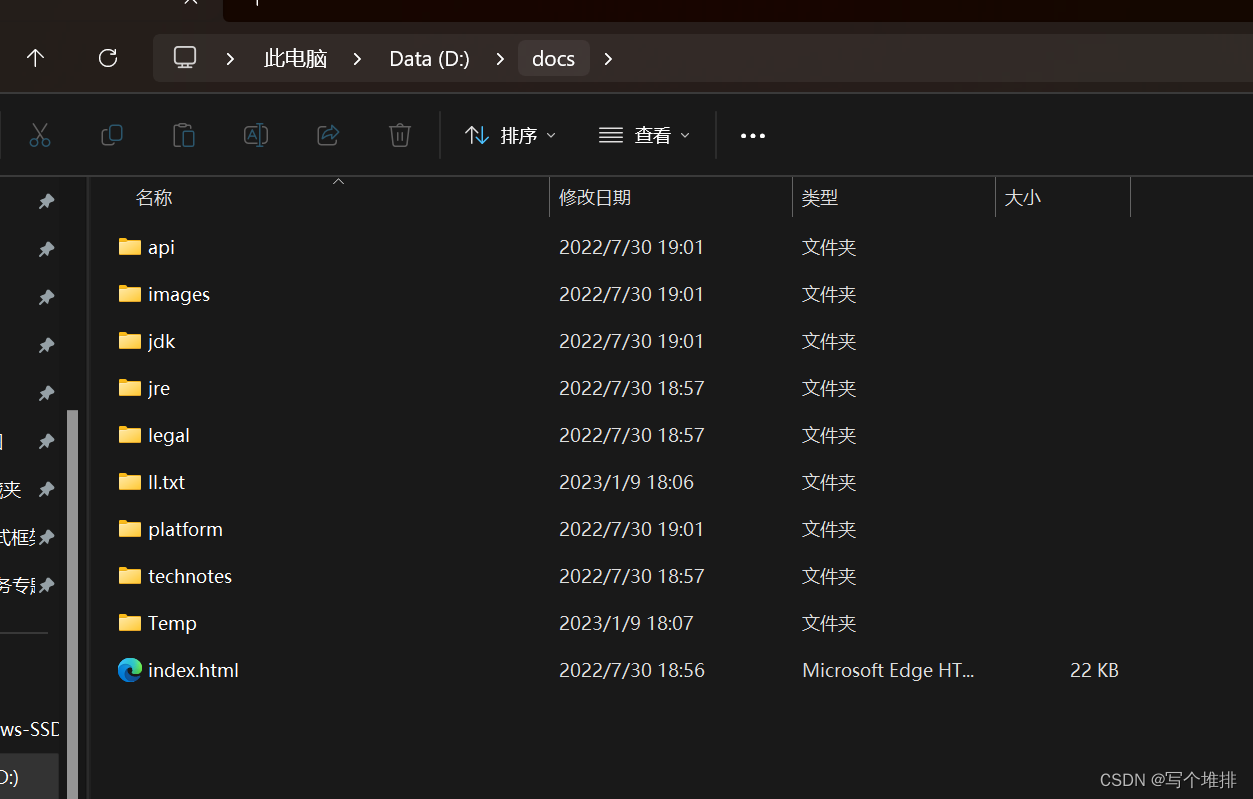Viewport: 1253px width, 799px height.
Task: Click date 2023/1/9 18:06
Action: (626, 482)
